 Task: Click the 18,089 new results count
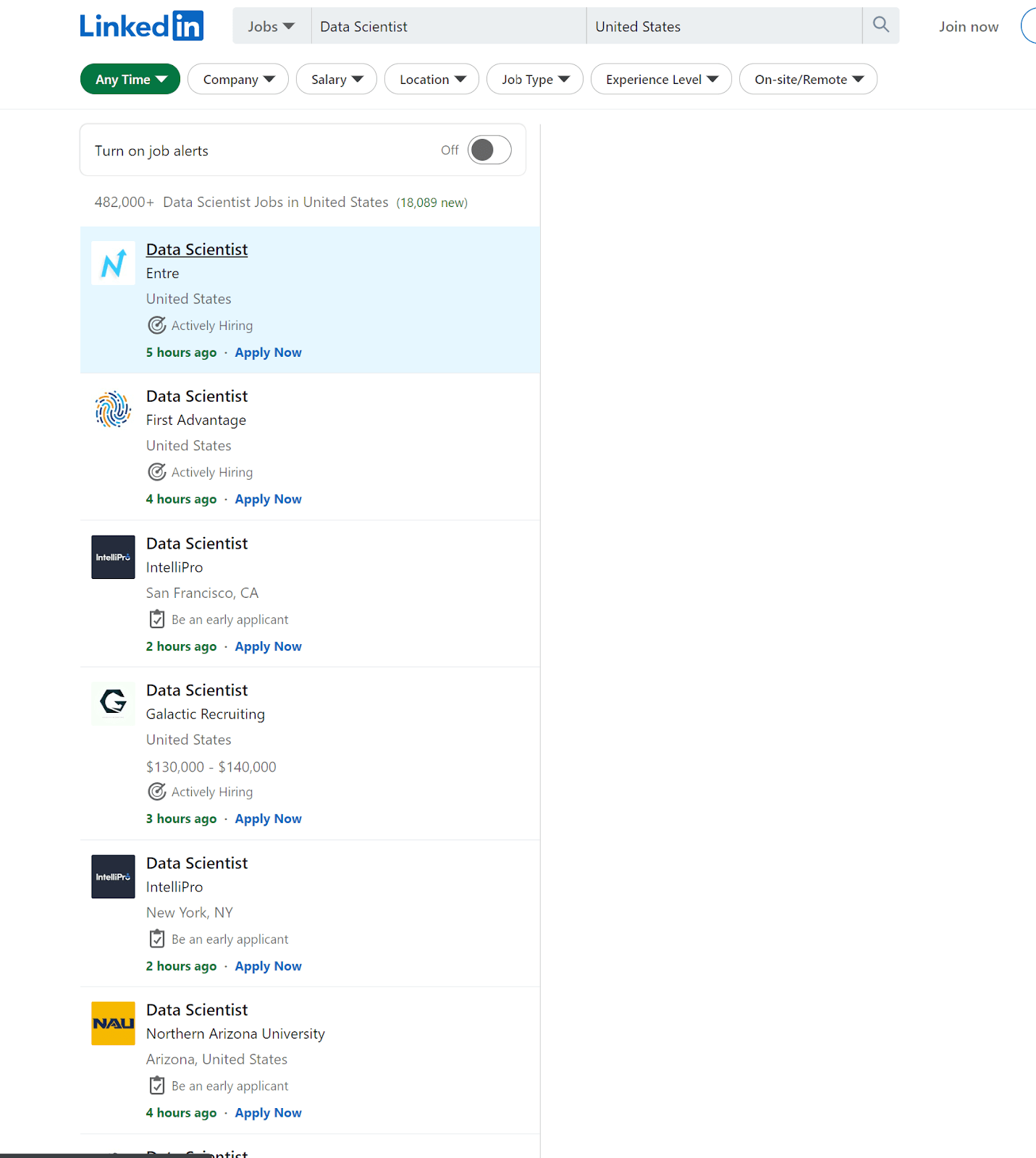(x=432, y=203)
